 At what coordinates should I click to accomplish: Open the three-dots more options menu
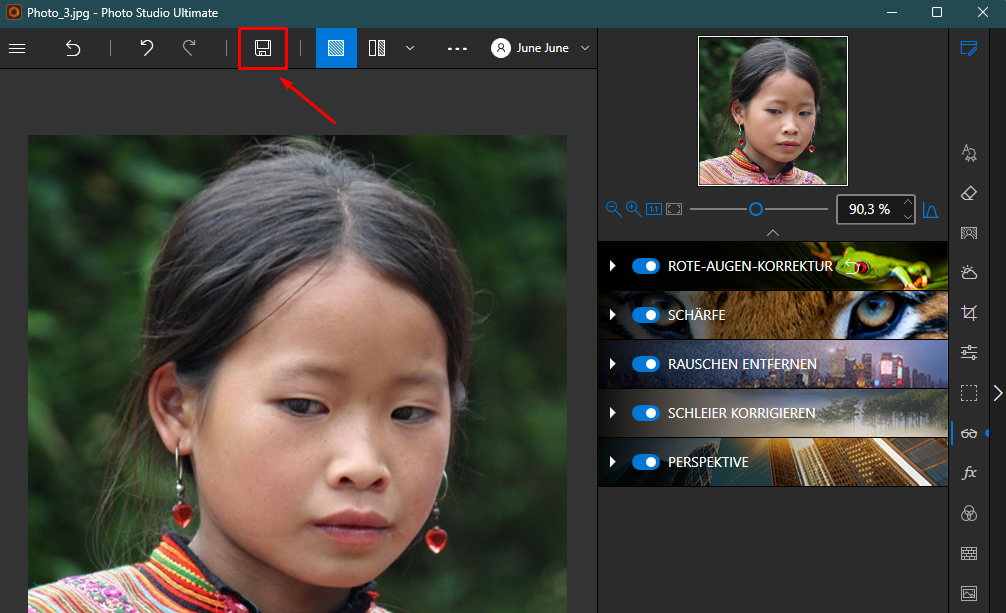(457, 49)
